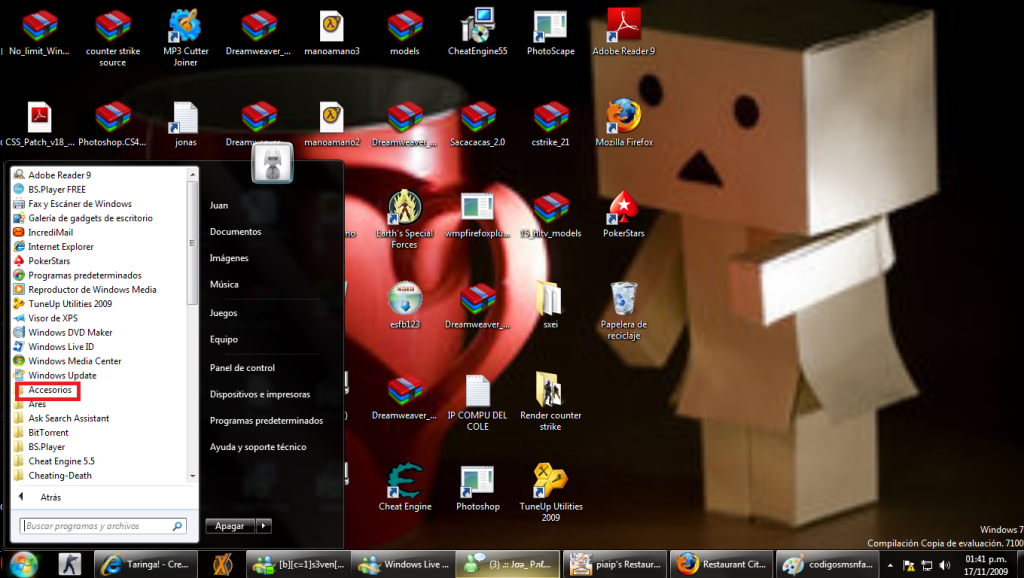Open the manoamano3 desktop icon
Viewport: 1024px width, 578px height.
(332, 33)
